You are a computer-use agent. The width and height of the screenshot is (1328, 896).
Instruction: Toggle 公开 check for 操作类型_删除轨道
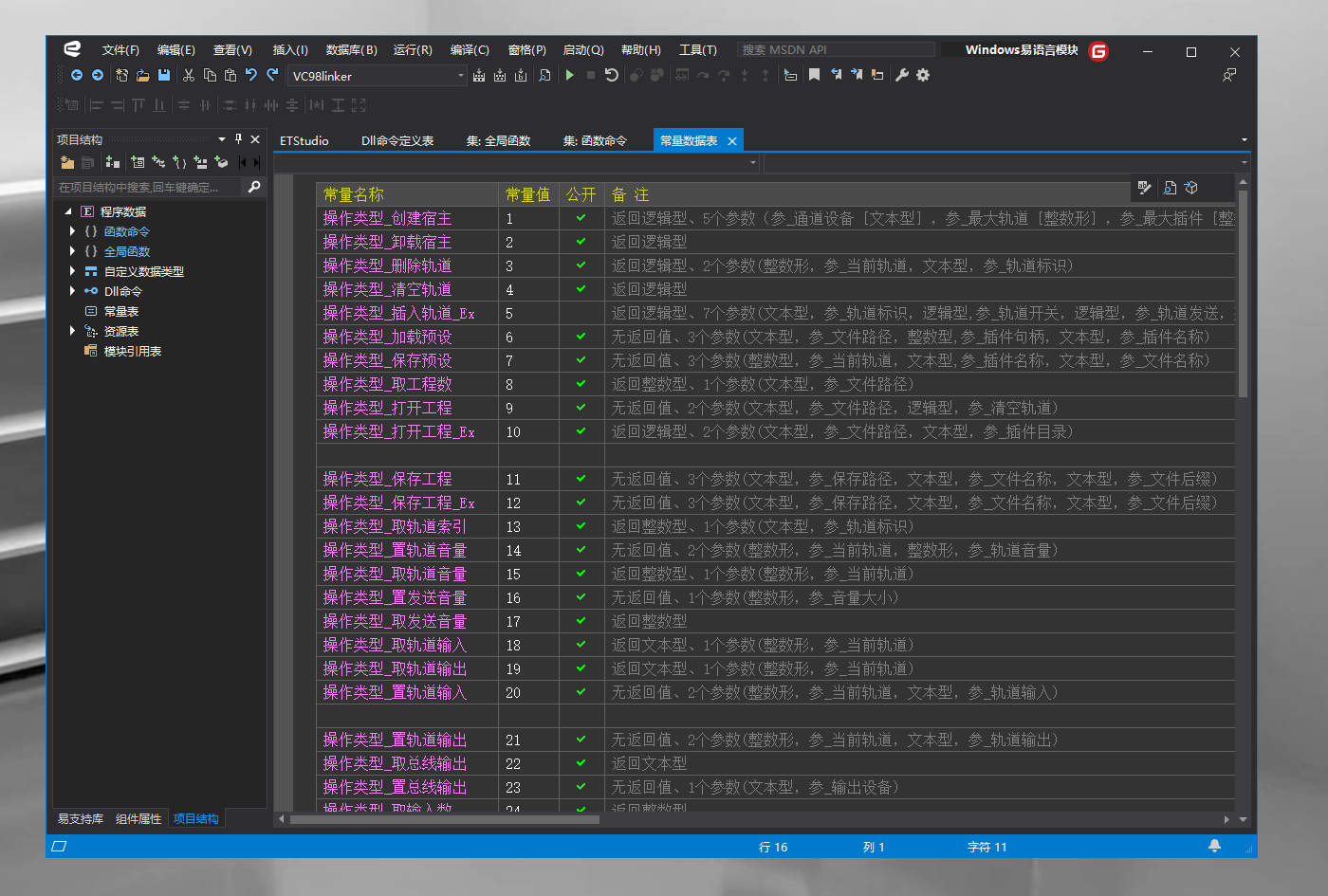click(581, 265)
